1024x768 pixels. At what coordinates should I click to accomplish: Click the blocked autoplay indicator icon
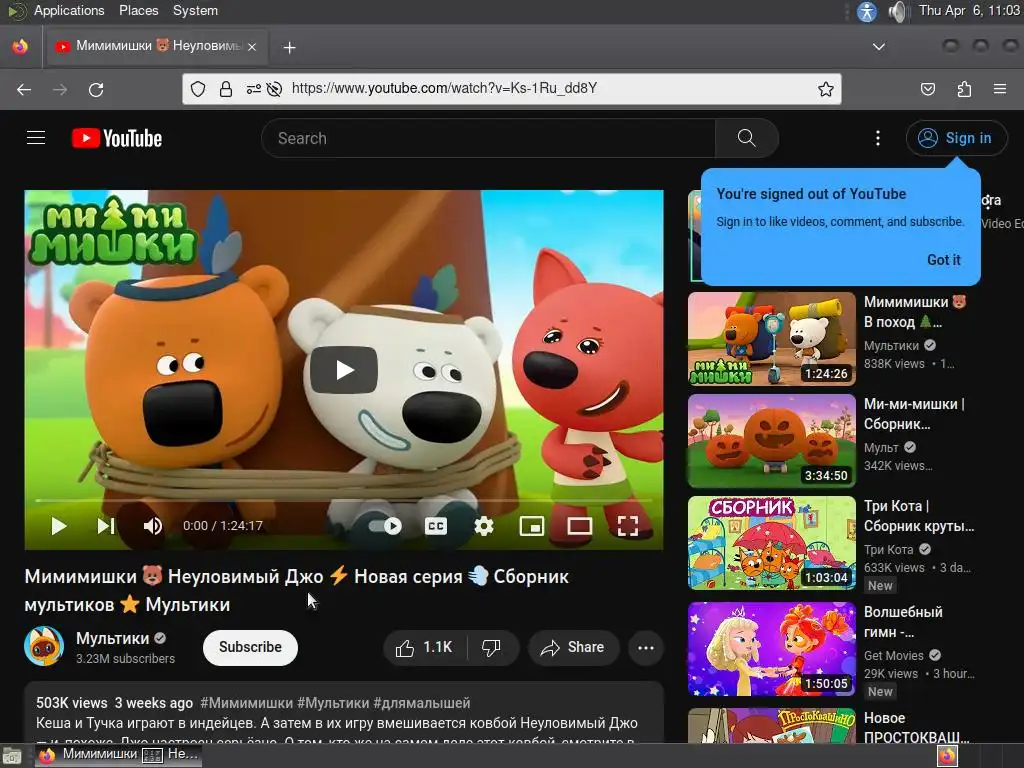coord(274,89)
